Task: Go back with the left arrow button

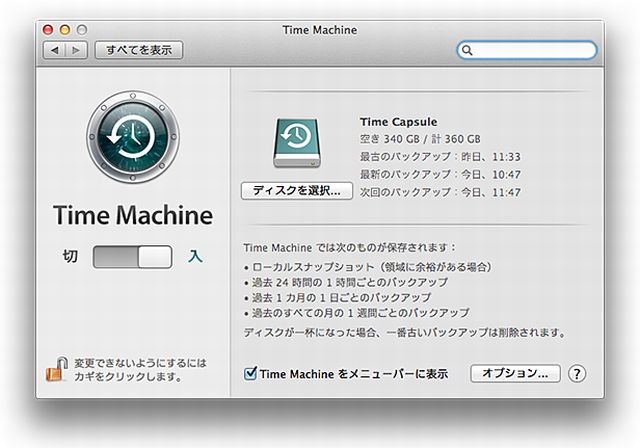Action: pyautogui.click(x=54, y=50)
